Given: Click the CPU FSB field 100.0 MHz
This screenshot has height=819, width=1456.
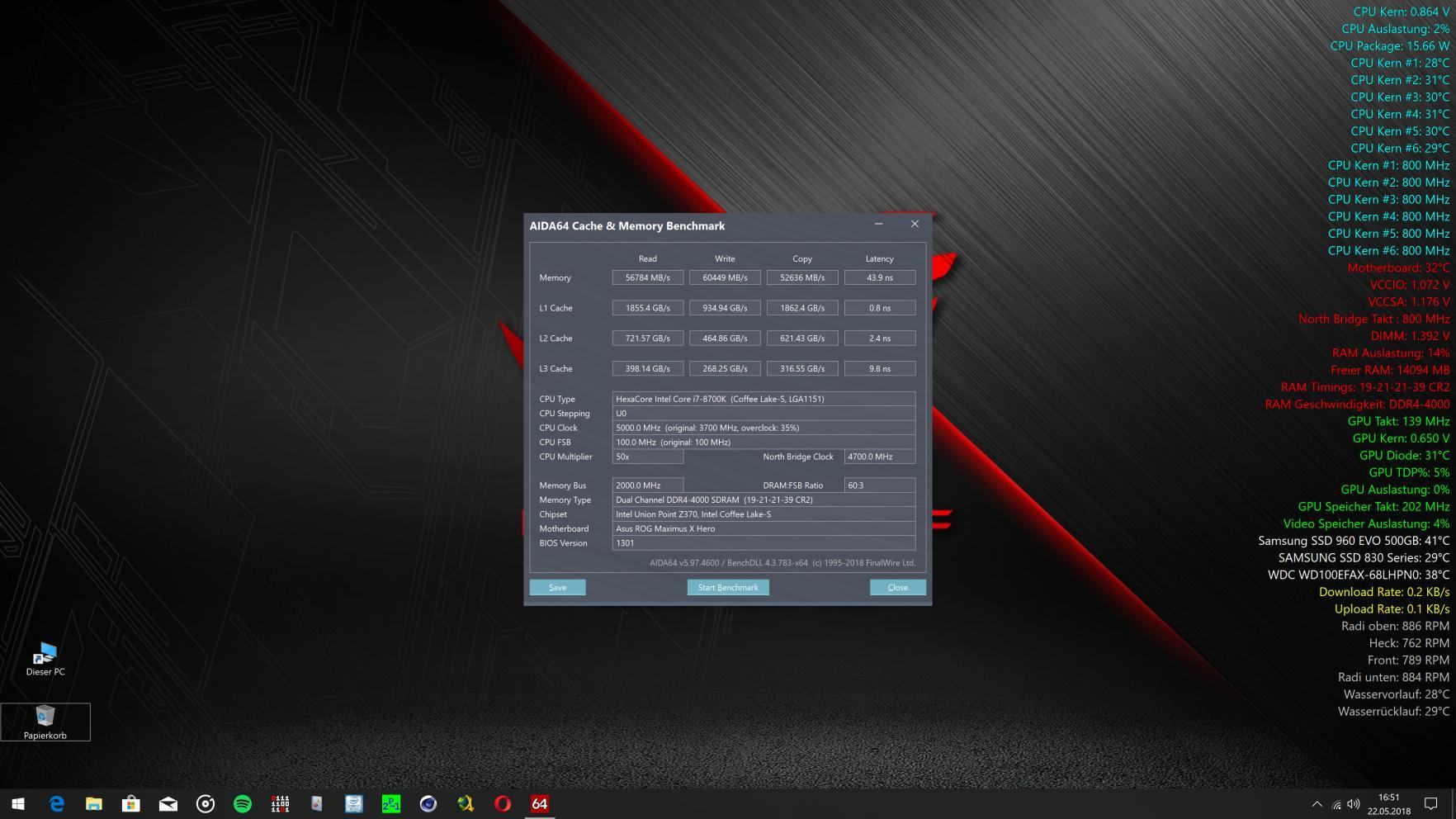Looking at the screenshot, I should point(763,442).
